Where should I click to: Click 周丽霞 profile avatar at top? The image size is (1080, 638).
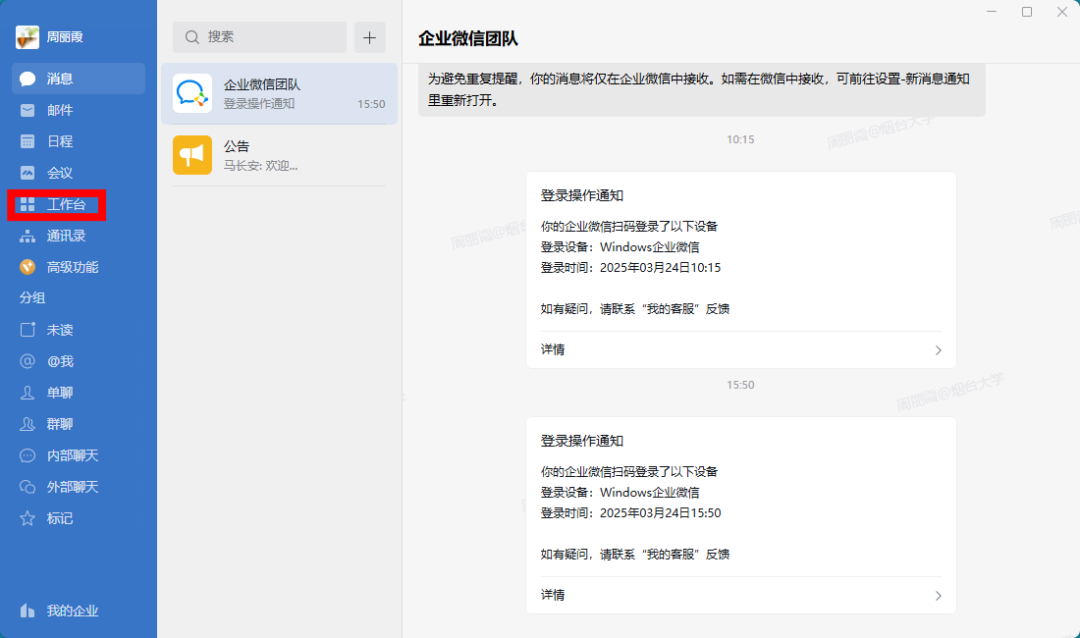(x=27, y=37)
